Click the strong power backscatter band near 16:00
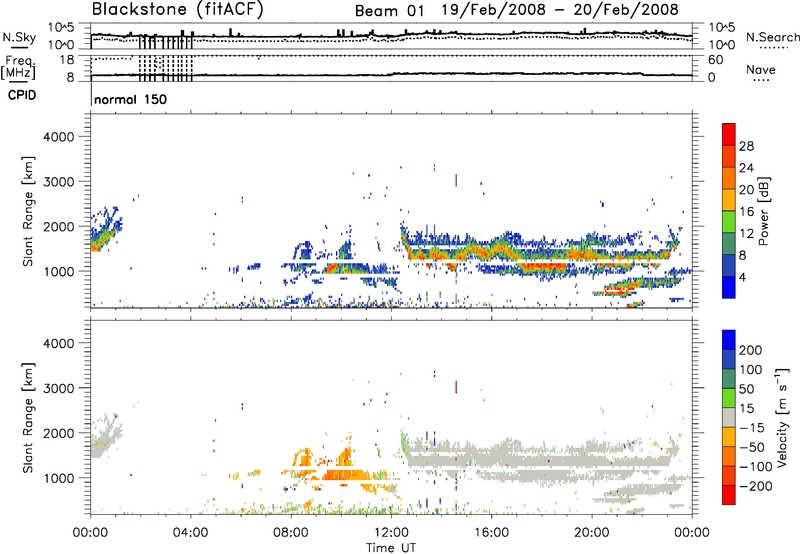The image size is (800, 554). 491,250
